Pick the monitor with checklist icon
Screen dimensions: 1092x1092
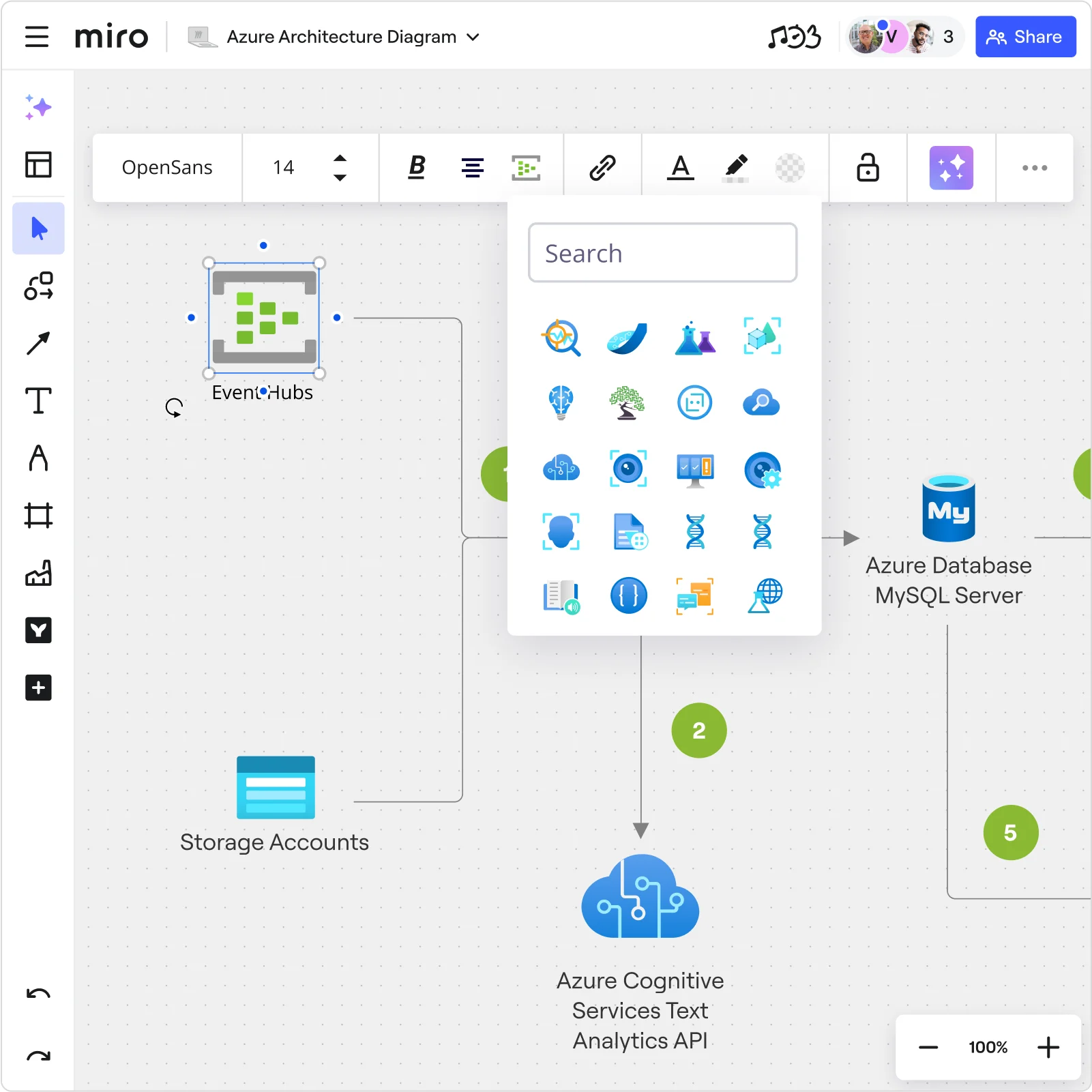click(x=695, y=470)
